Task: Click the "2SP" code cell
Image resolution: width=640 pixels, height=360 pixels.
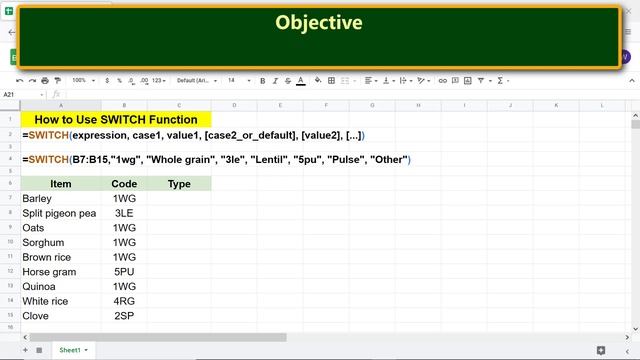Action: coord(124,316)
